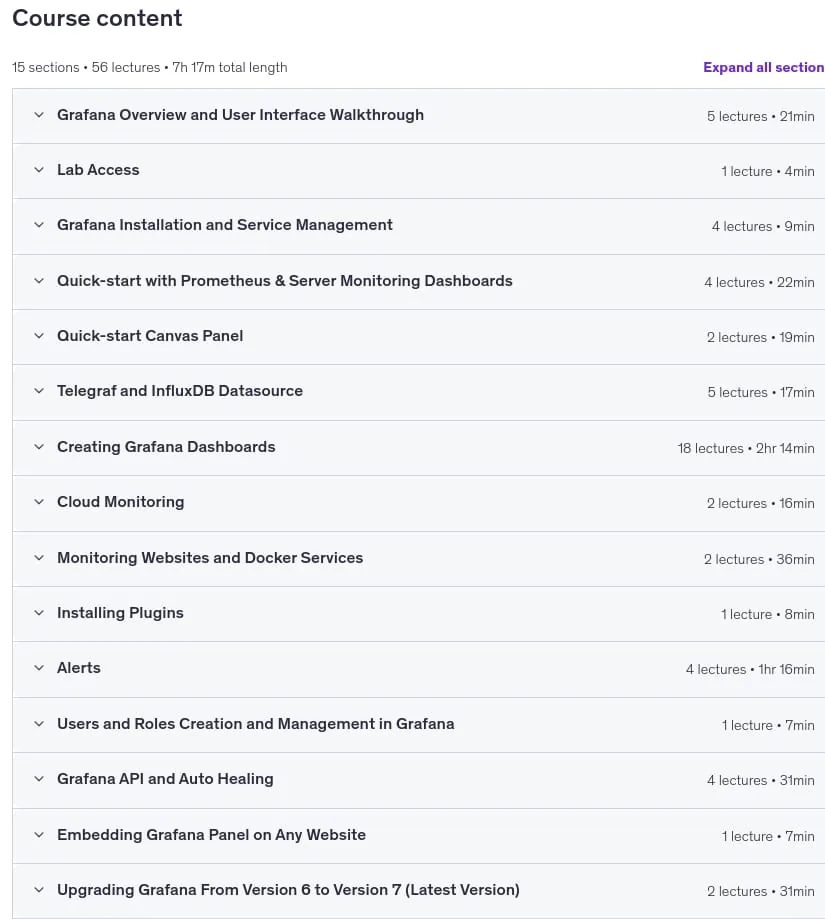Expand Cloud Monitoring chevron
Screen dimensions: 825x919
click(39, 502)
